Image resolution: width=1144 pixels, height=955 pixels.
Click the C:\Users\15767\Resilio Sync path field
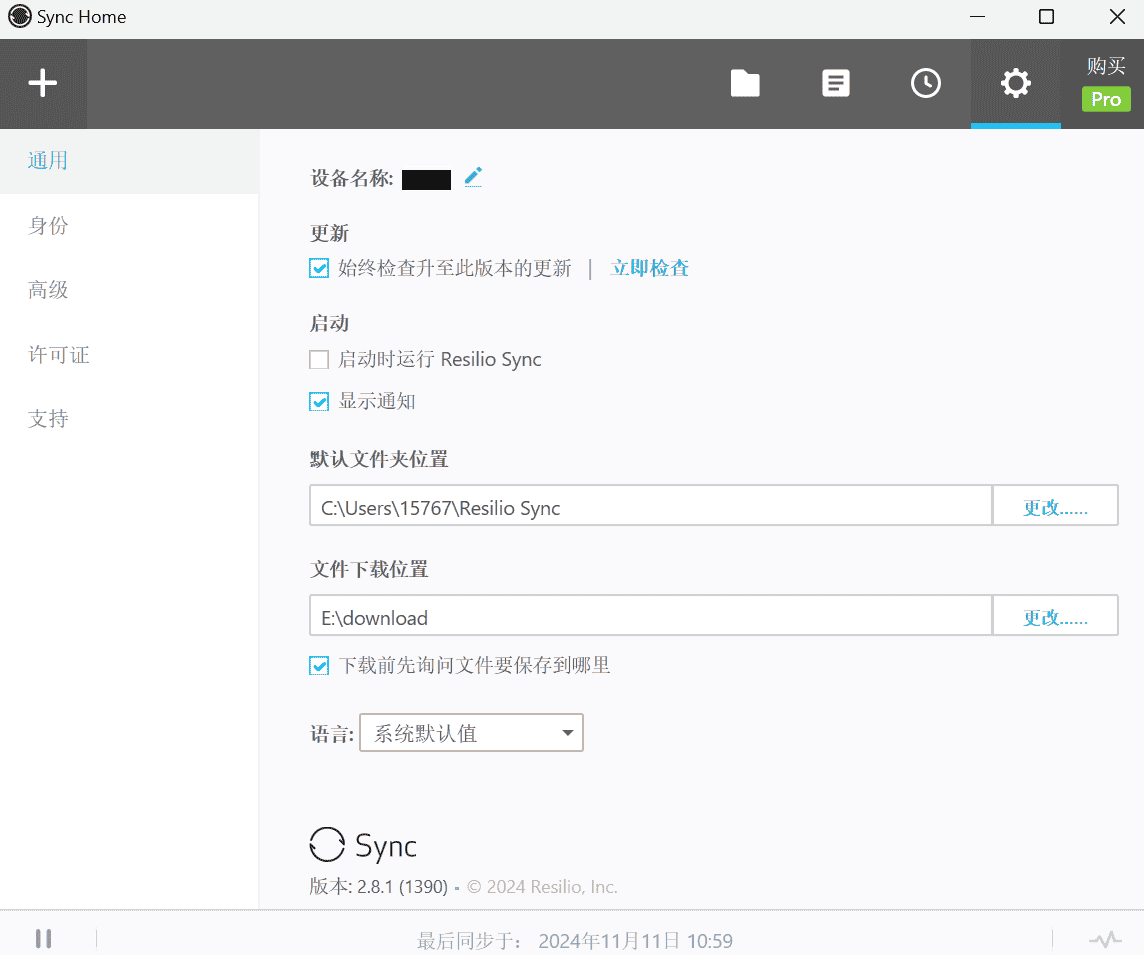coord(651,506)
